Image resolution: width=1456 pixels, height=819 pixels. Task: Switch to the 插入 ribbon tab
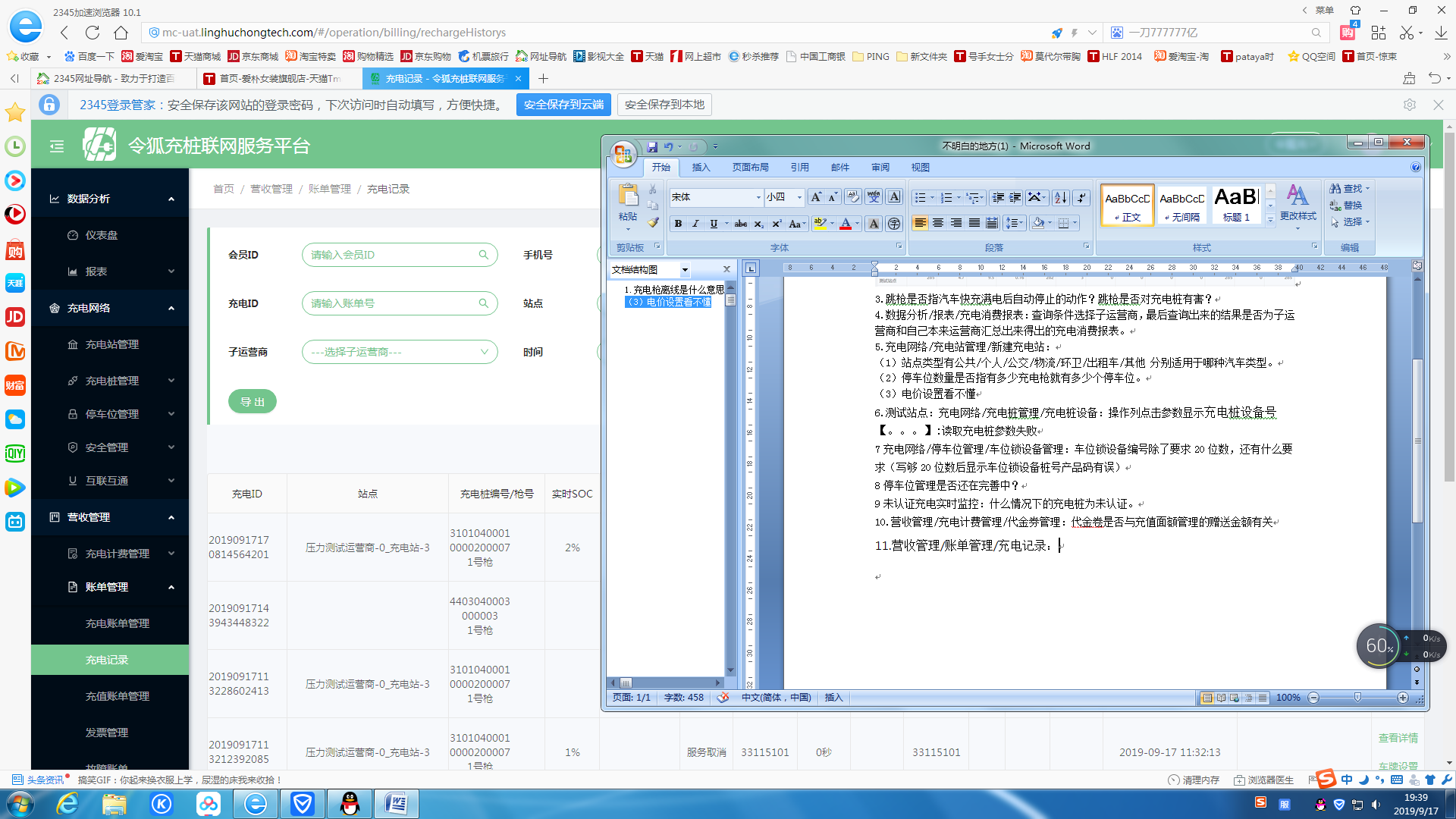700,167
